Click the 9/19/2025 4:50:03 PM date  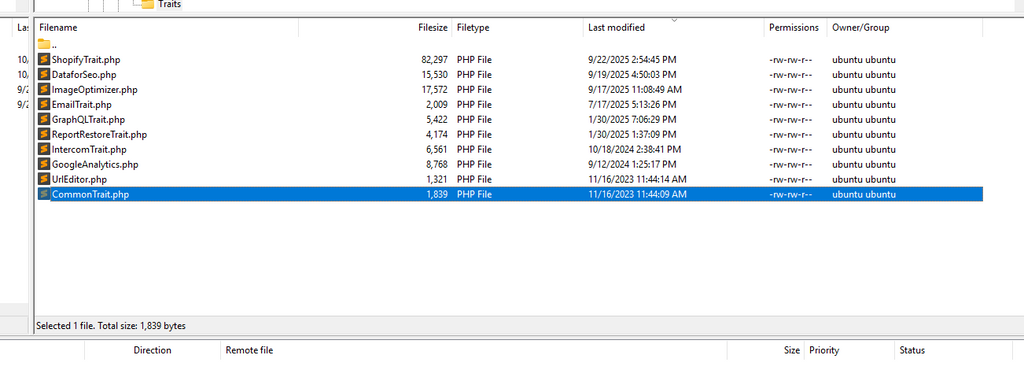(x=632, y=74)
